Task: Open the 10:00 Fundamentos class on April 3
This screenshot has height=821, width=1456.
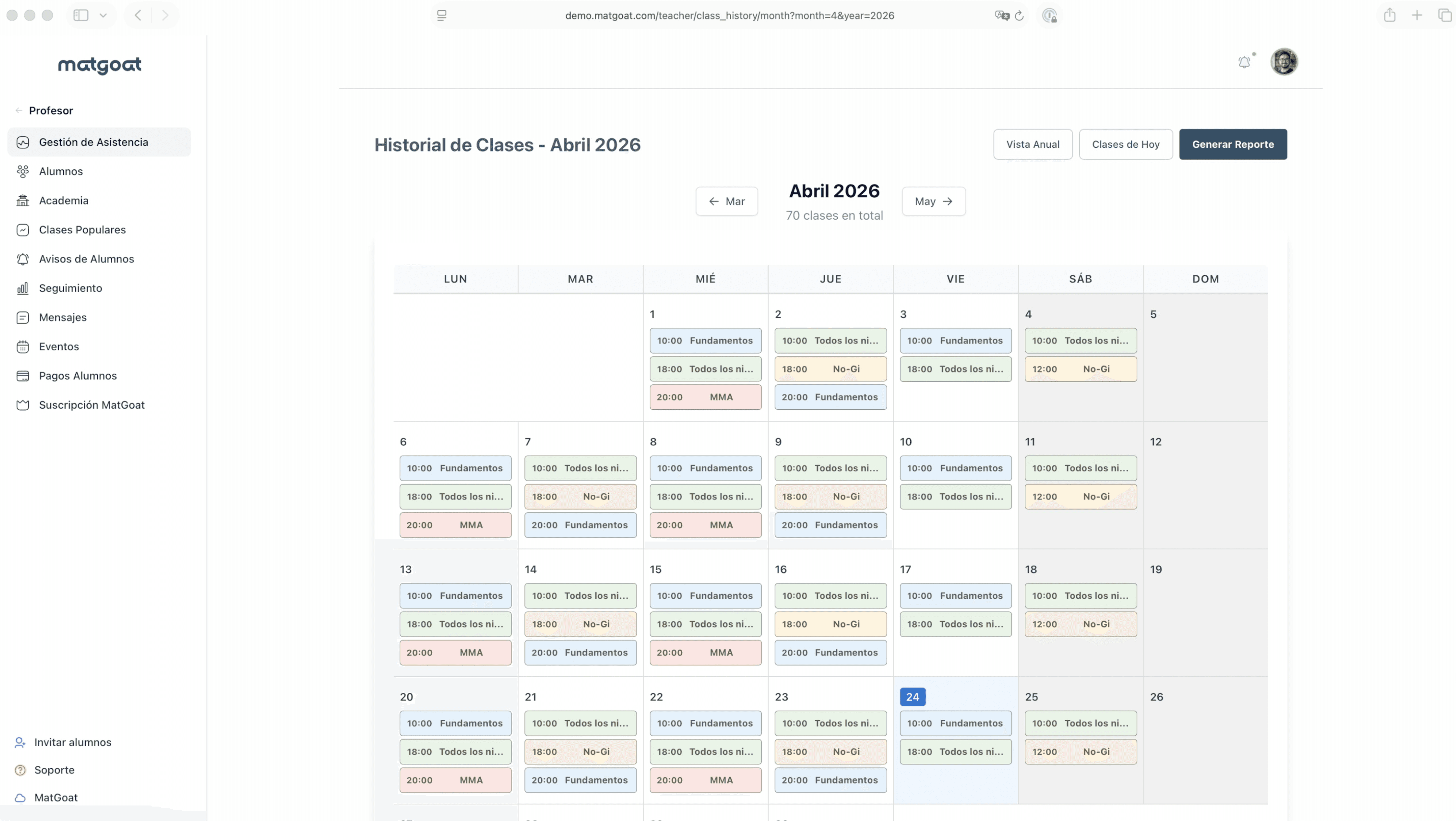Action: [x=955, y=341]
